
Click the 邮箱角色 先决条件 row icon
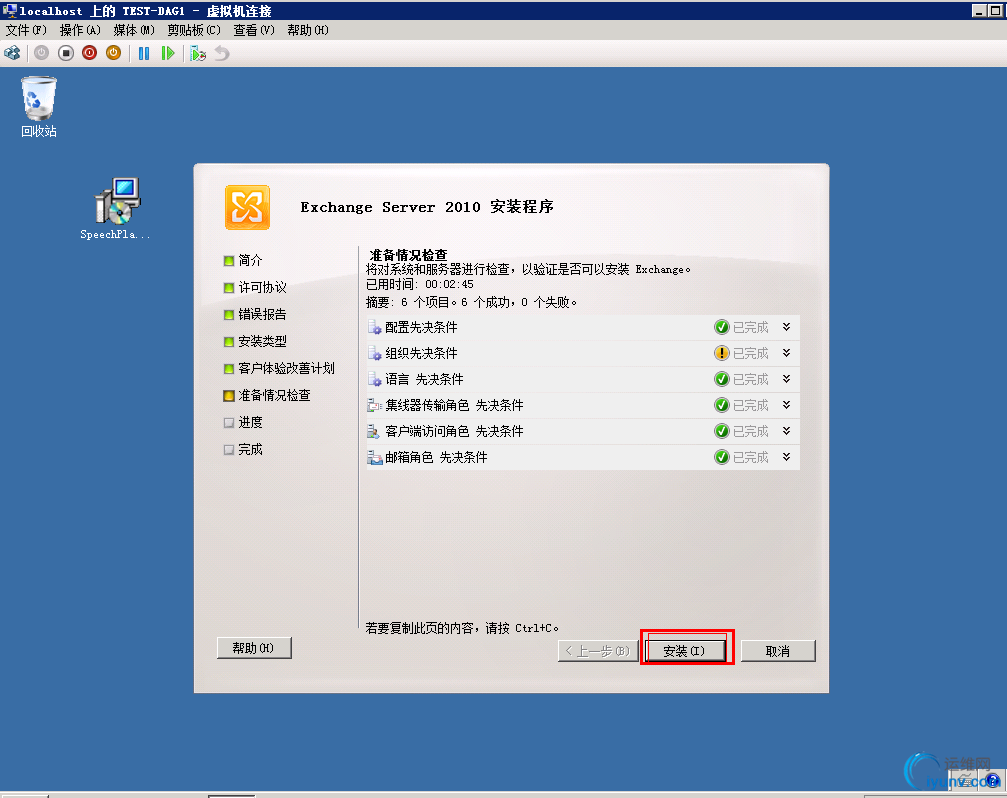374,457
